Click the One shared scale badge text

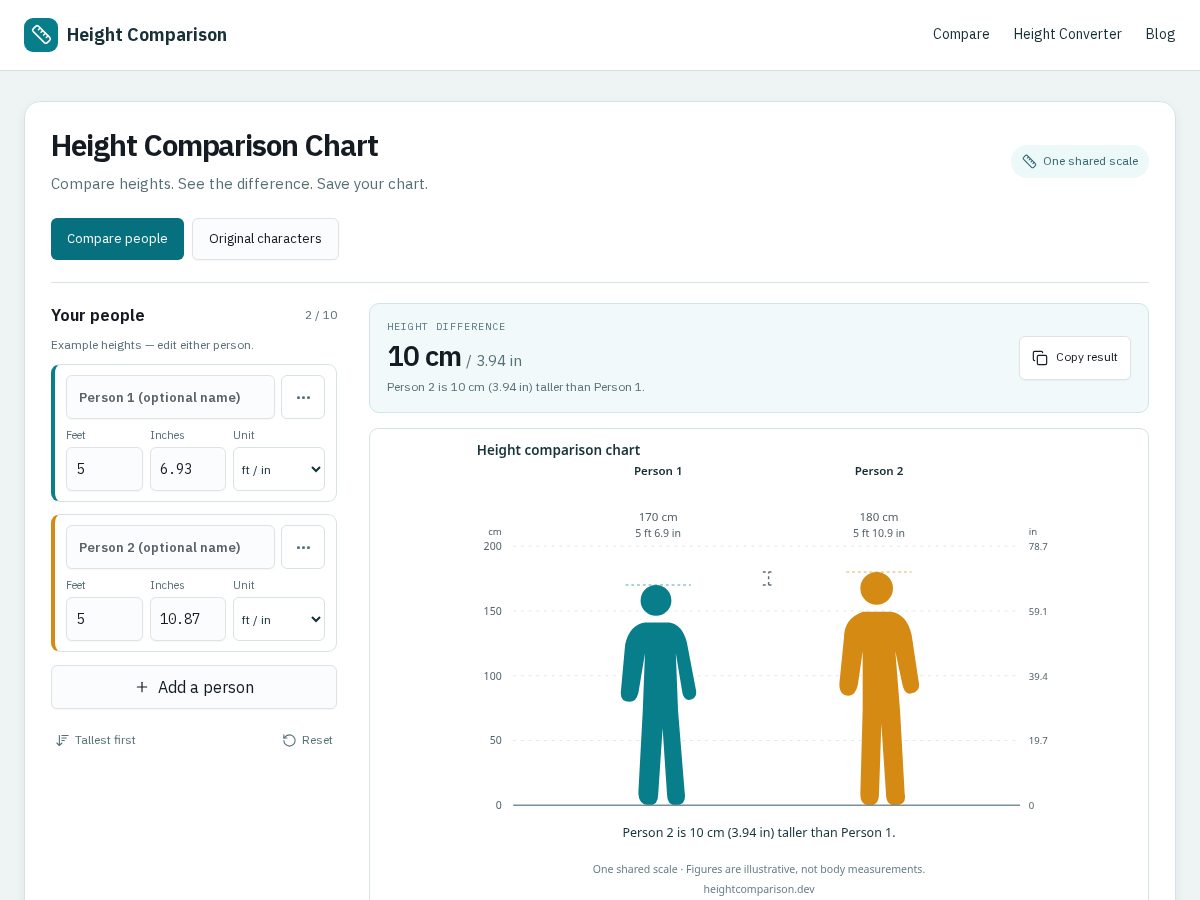tap(1090, 161)
